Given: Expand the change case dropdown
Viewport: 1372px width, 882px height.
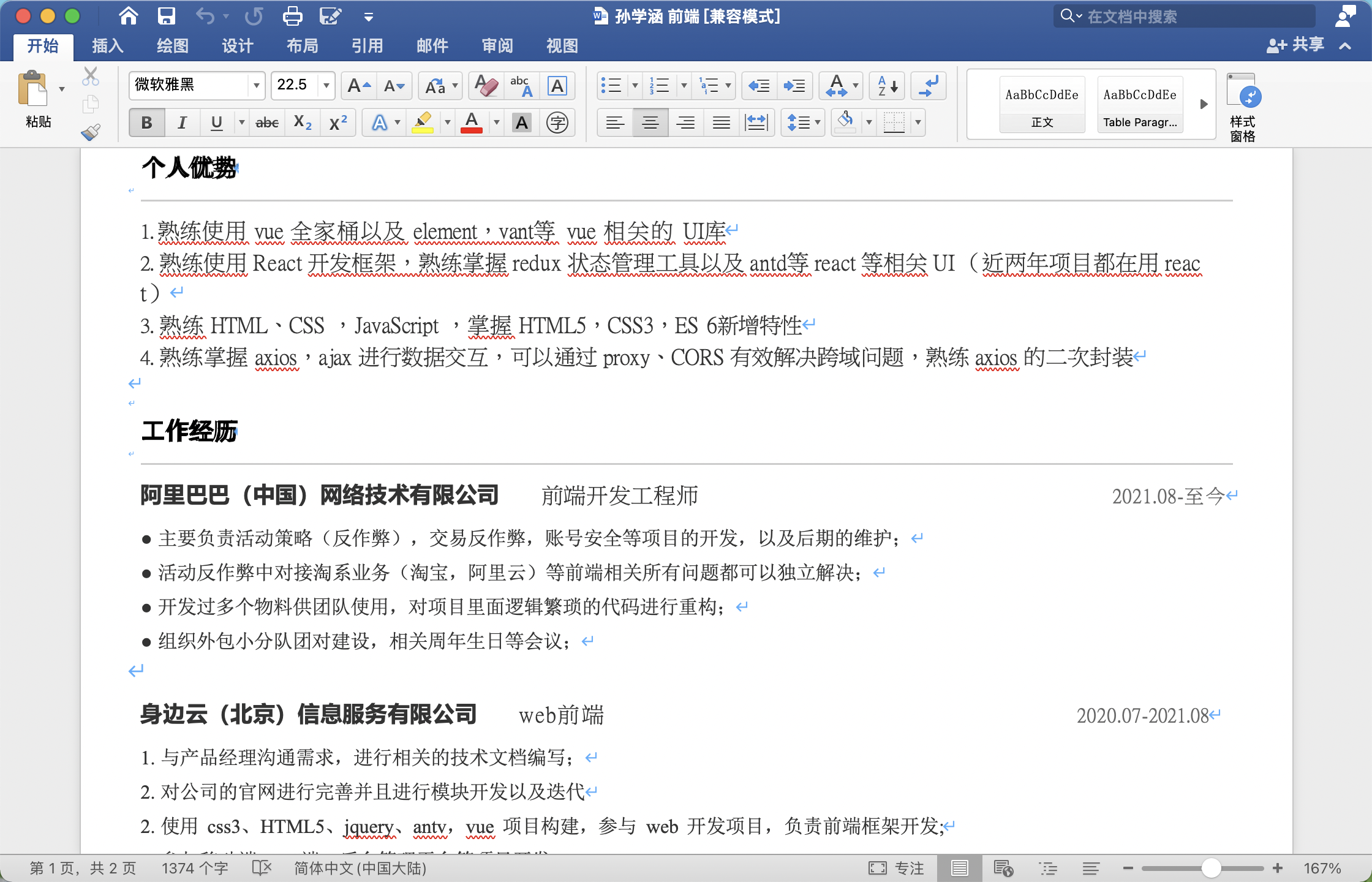Looking at the screenshot, I should 455,86.
